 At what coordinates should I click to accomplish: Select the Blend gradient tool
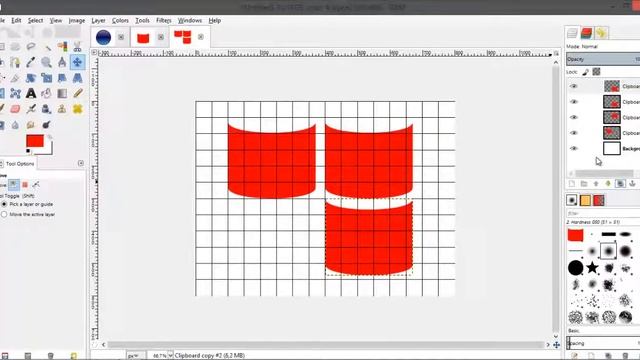click(62, 93)
